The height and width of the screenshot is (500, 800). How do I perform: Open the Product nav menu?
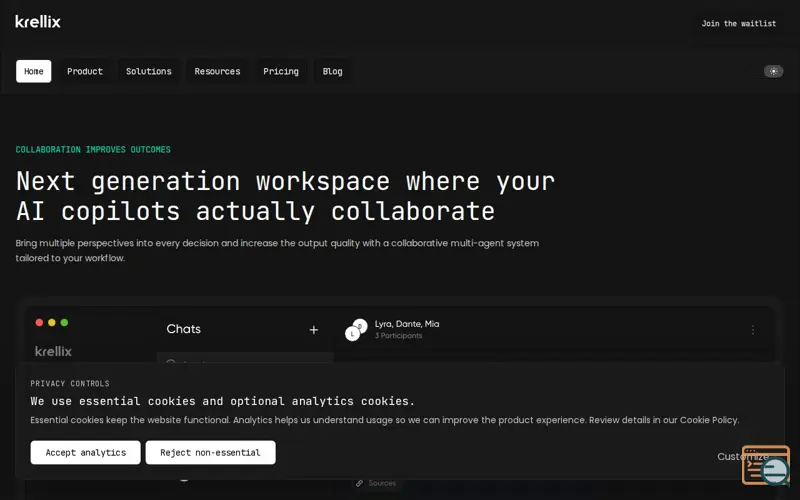coord(85,71)
